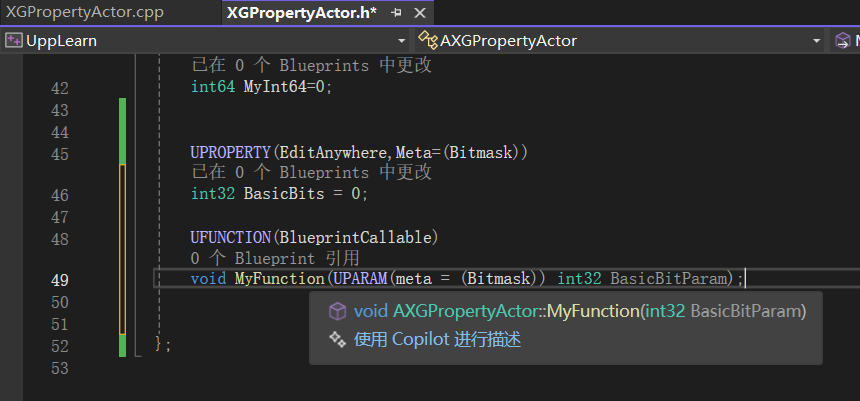Click the AXGPropertyActor text in the tooltip
The height and width of the screenshot is (401, 860).
[x=466, y=311]
